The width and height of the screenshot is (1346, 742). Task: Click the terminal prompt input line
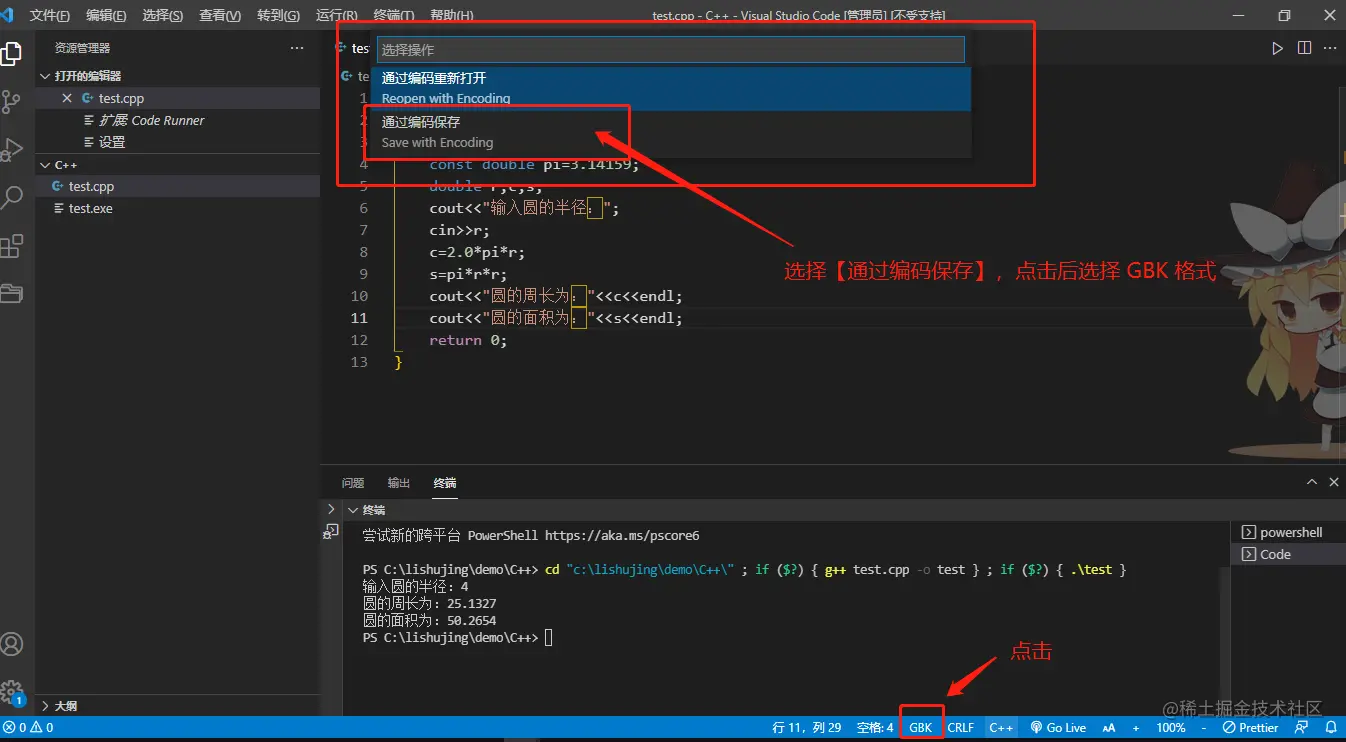pyautogui.click(x=548, y=638)
